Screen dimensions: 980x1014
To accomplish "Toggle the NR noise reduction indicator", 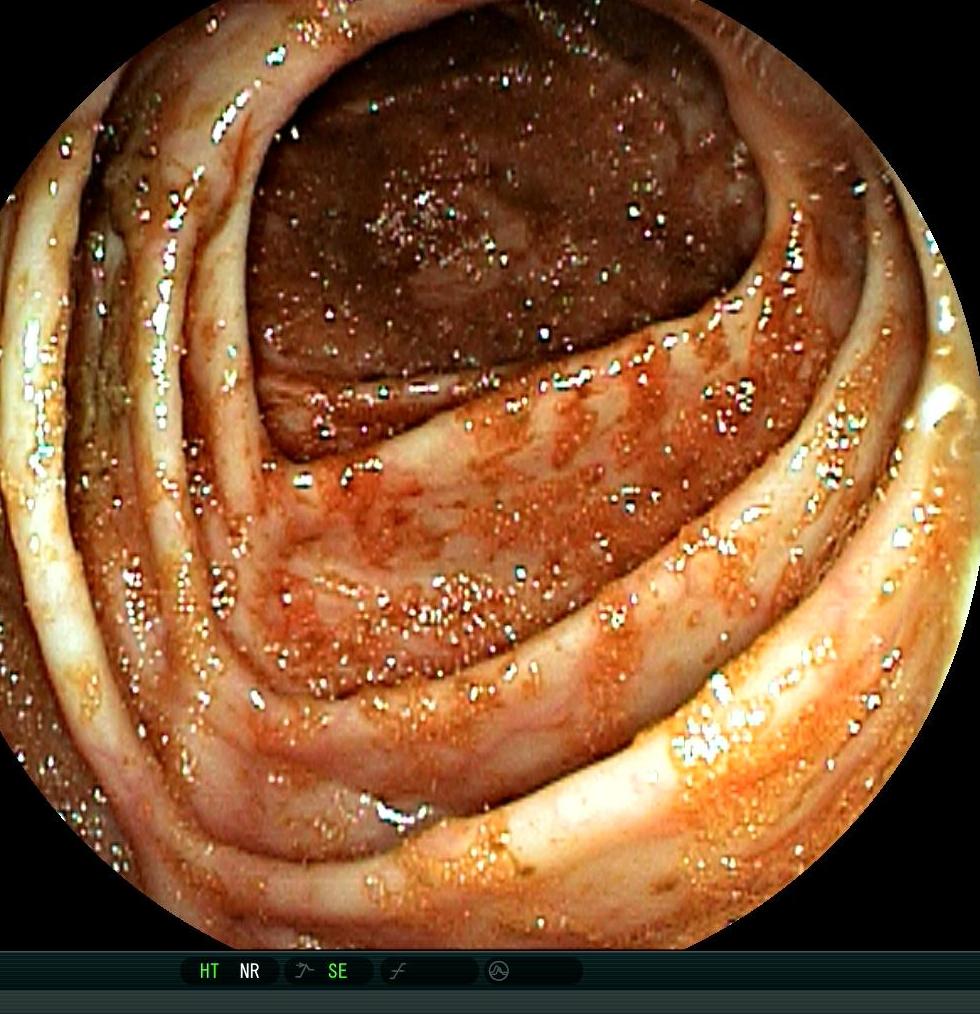I will [x=249, y=971].
